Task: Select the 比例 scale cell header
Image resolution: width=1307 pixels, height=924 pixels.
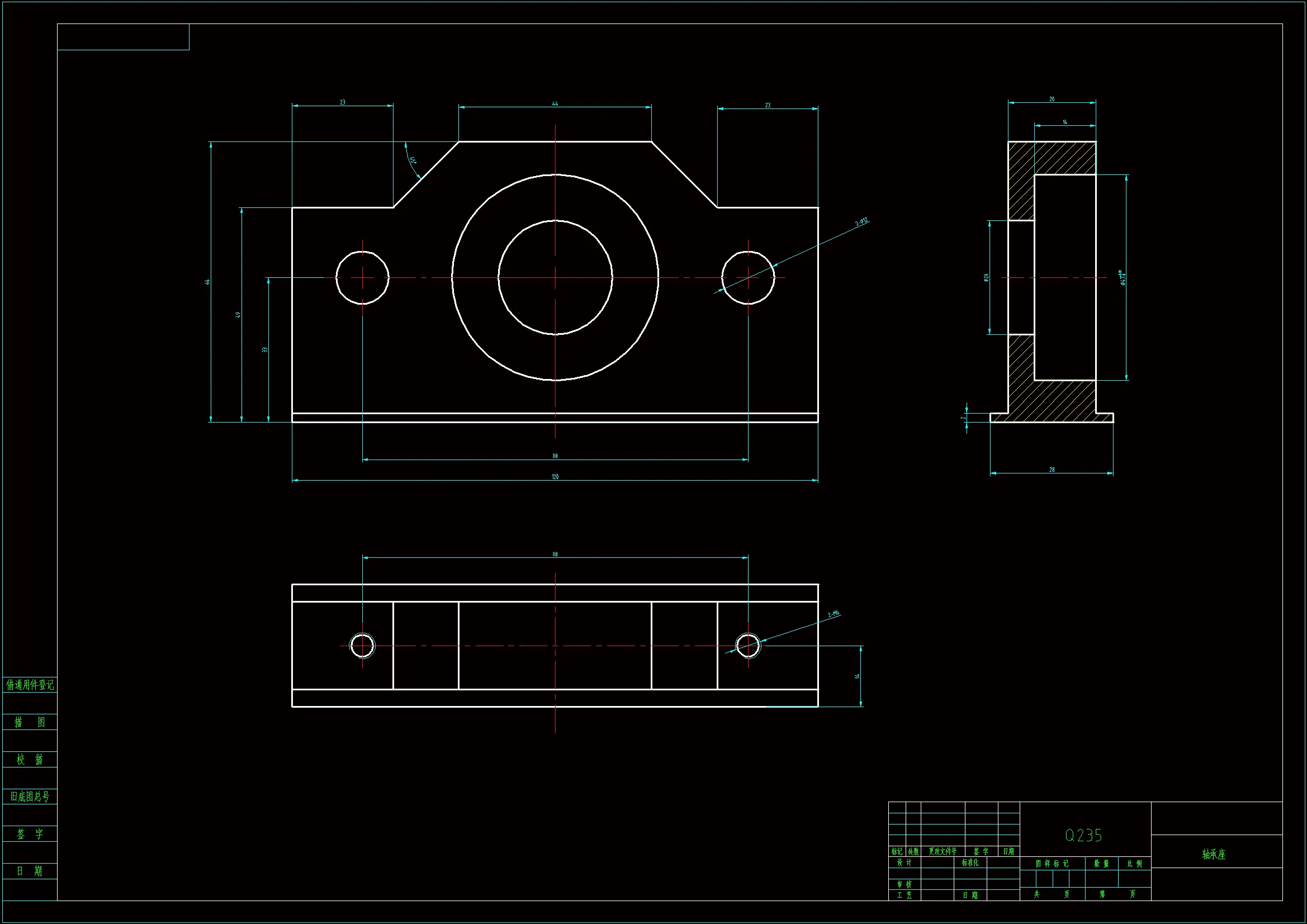Action: coord(1134,864)
